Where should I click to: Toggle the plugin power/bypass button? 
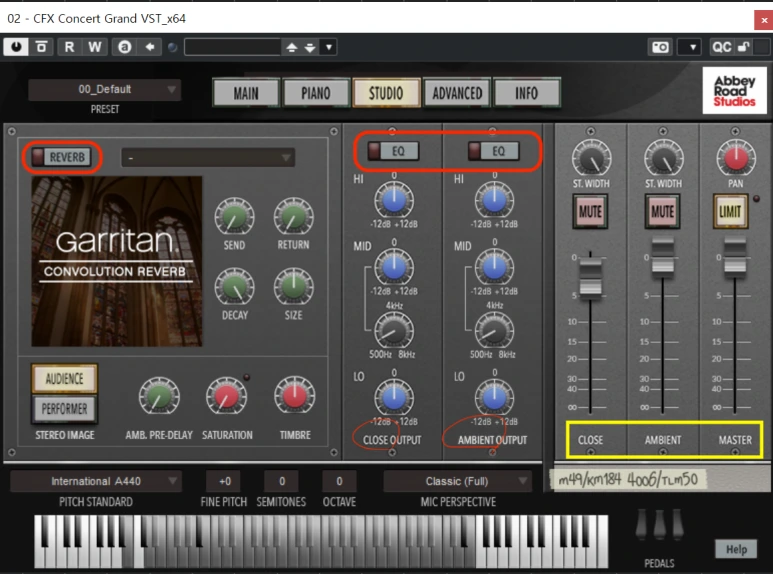tap(16, 47)
